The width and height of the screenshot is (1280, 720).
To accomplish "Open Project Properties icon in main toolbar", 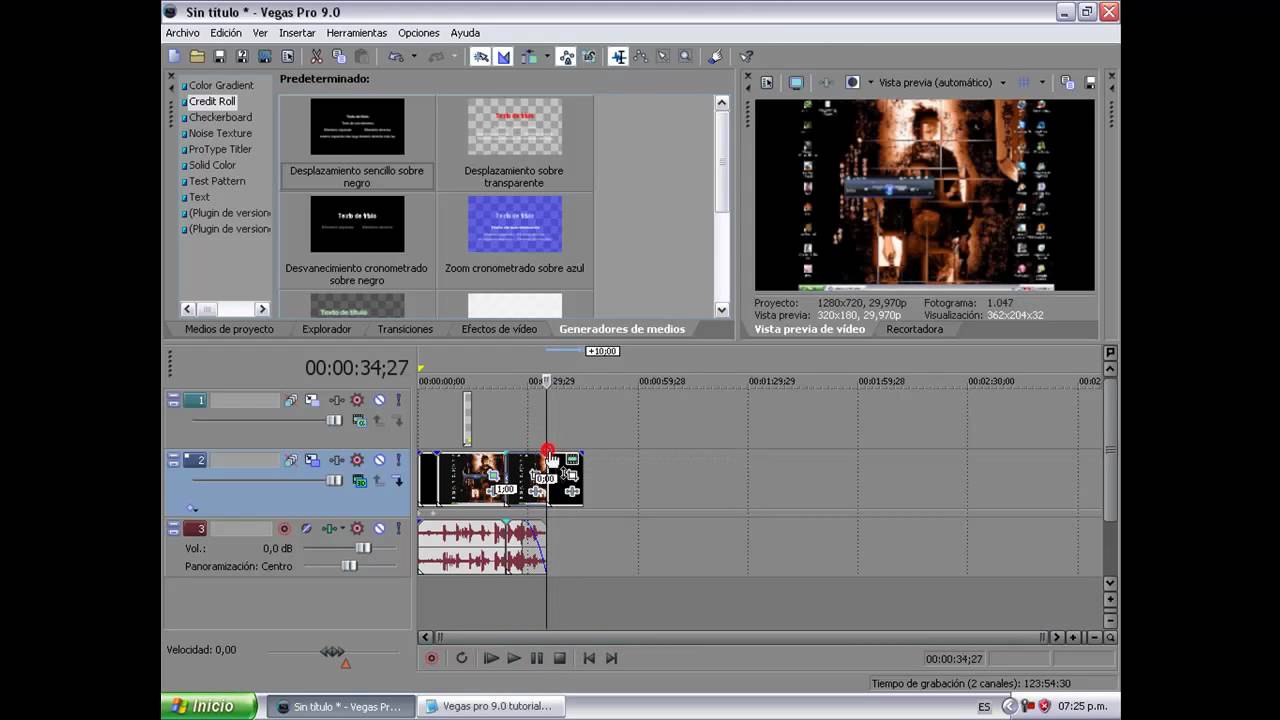I will tap(288, 57).
